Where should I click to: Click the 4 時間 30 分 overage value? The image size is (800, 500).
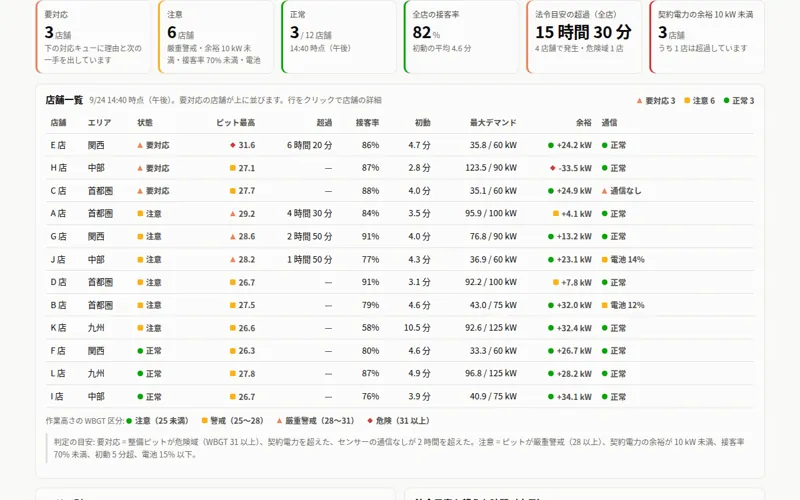tap(309, 214)
